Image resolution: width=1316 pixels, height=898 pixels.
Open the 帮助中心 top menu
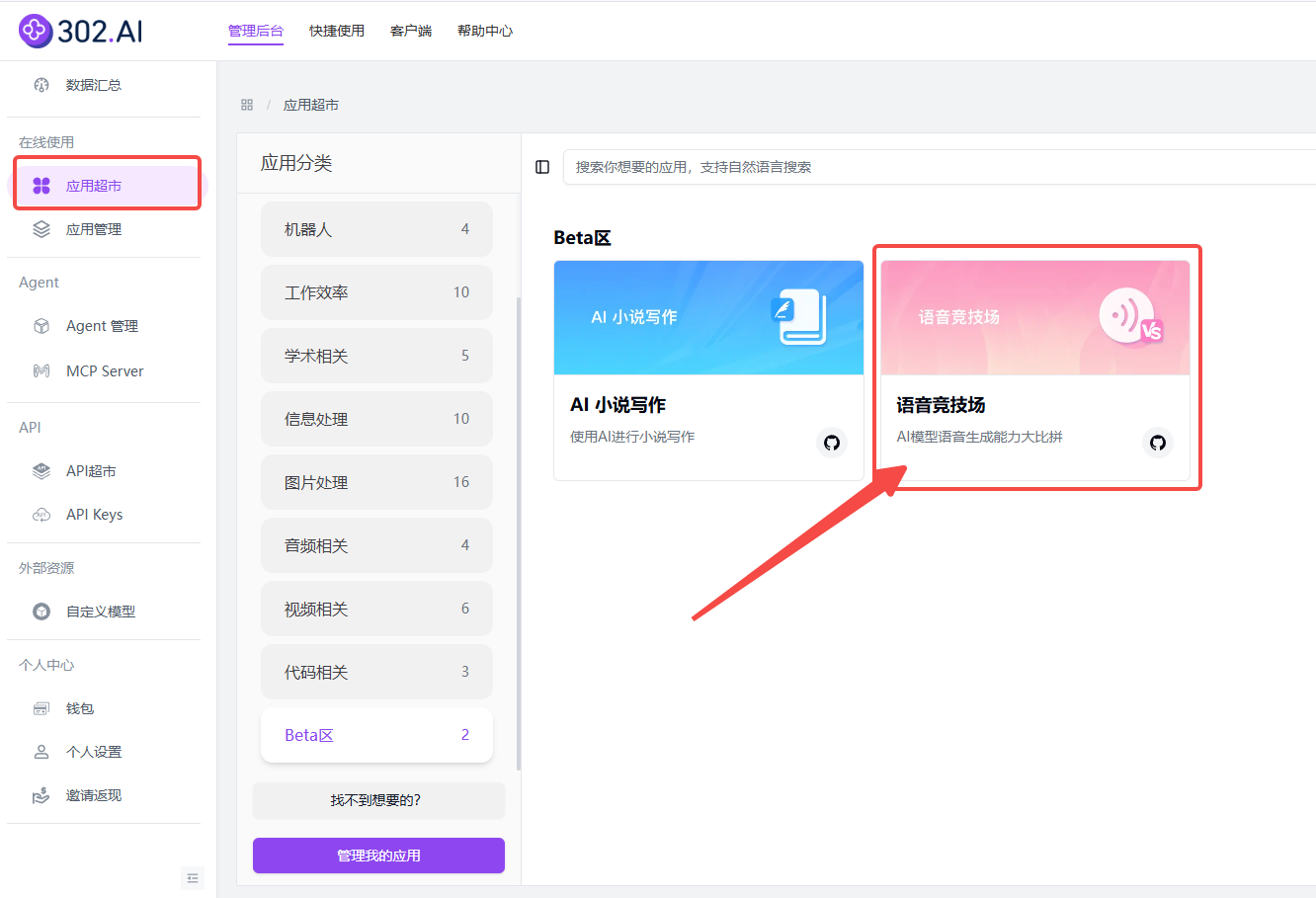pos(485,31)
